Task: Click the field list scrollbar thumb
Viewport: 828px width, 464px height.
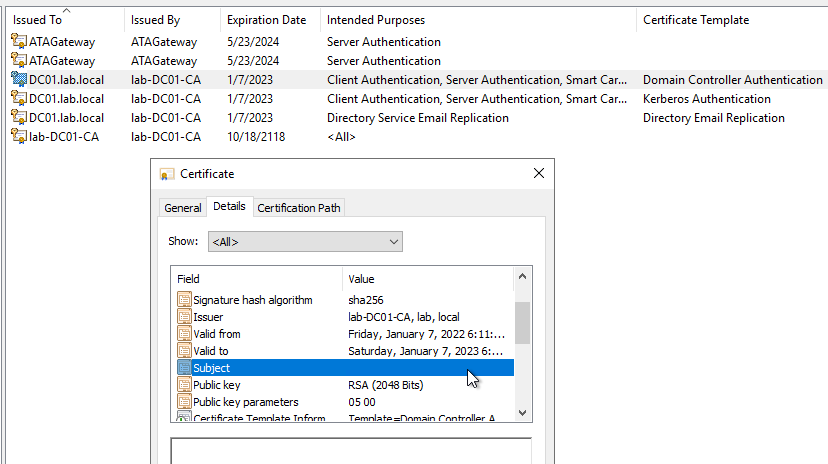Action: tap(522, 323)
